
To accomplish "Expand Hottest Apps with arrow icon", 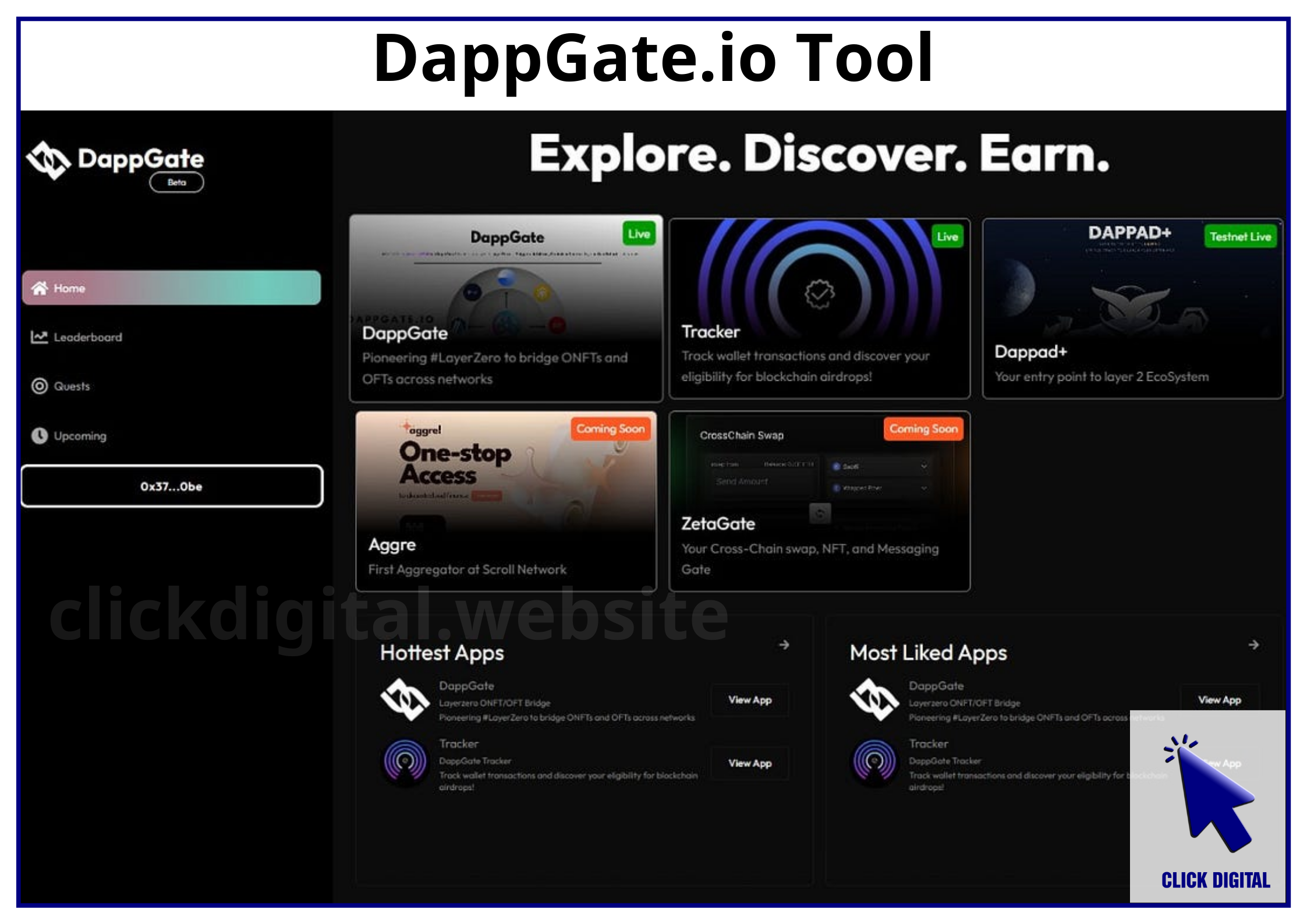I will click(x=784, y=645).
